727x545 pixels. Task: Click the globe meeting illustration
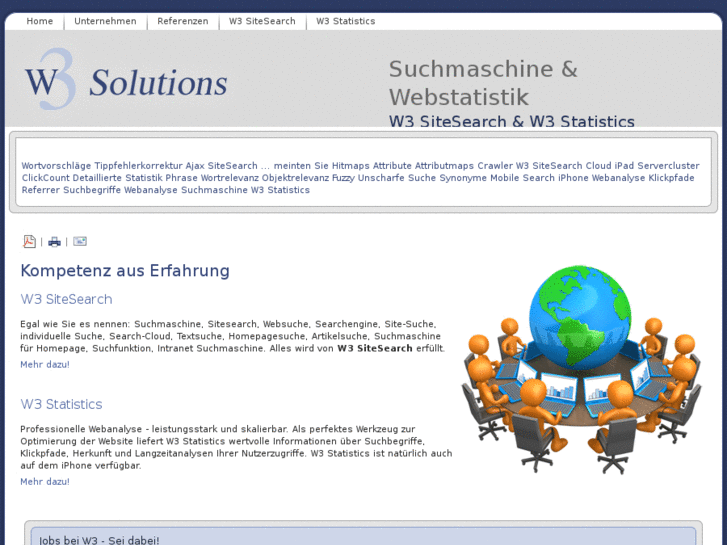tap(581, 369)
